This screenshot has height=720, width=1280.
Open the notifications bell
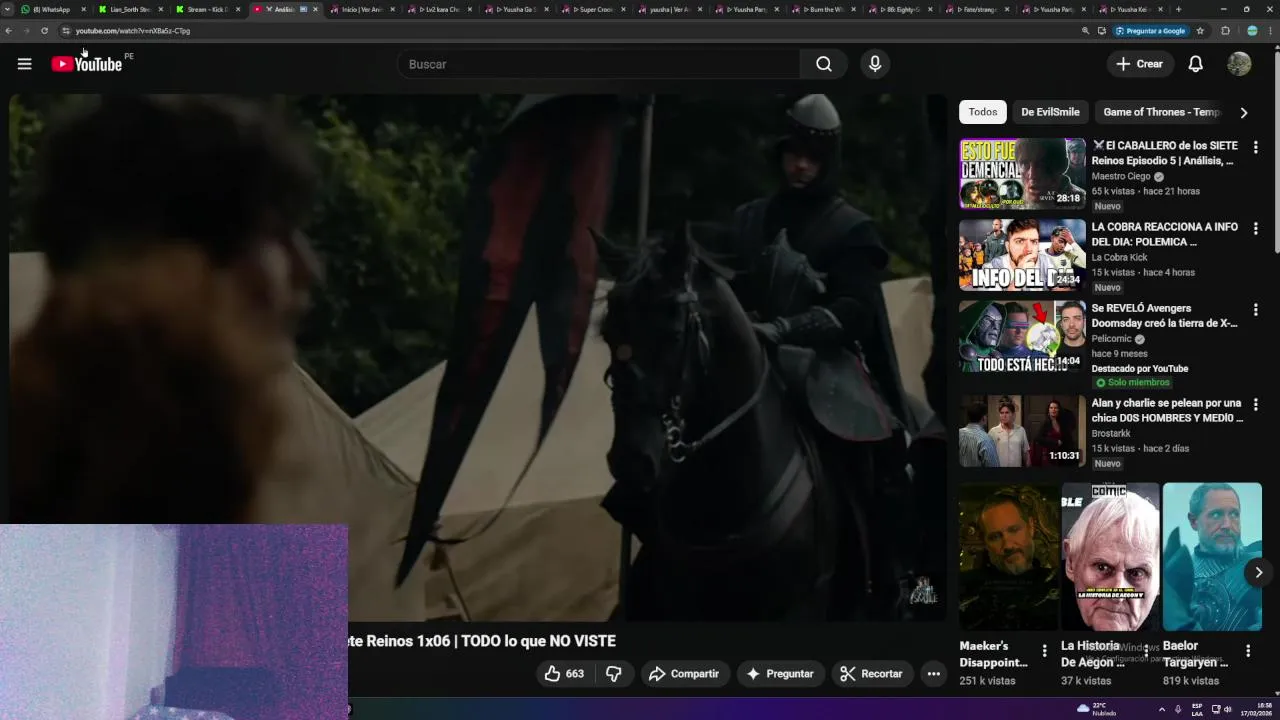(x=1195, y=64)
